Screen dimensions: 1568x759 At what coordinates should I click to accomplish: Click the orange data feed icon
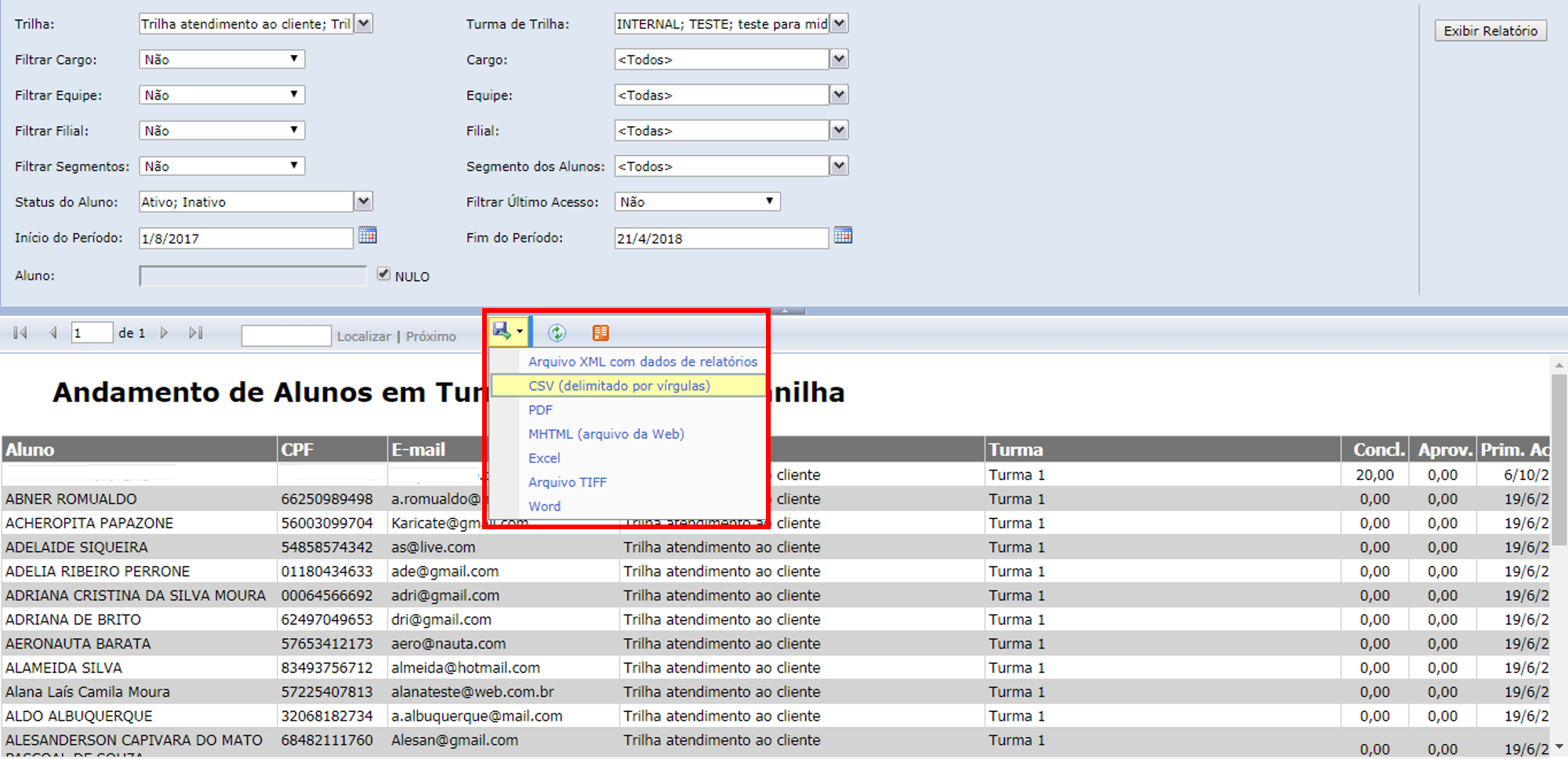601,333
